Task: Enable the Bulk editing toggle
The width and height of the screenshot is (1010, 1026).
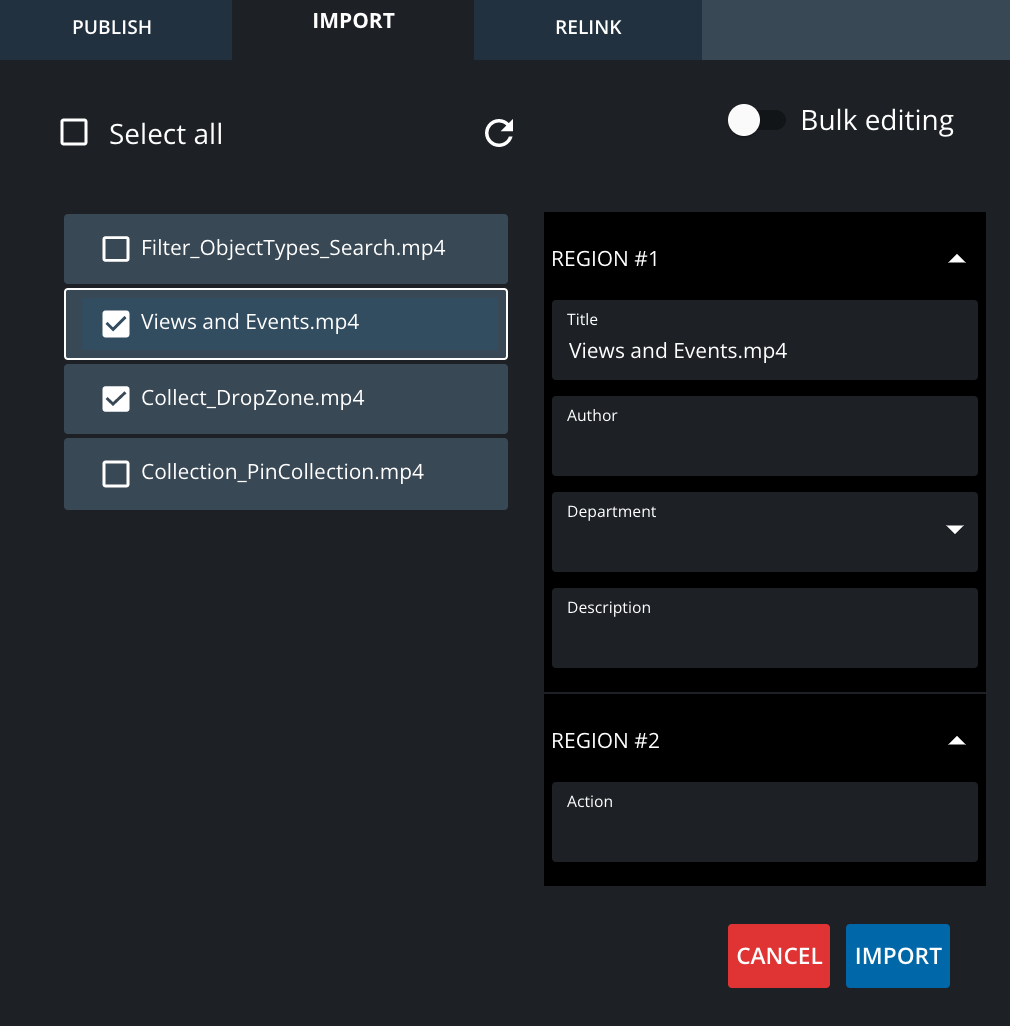Action: point(758,120)
